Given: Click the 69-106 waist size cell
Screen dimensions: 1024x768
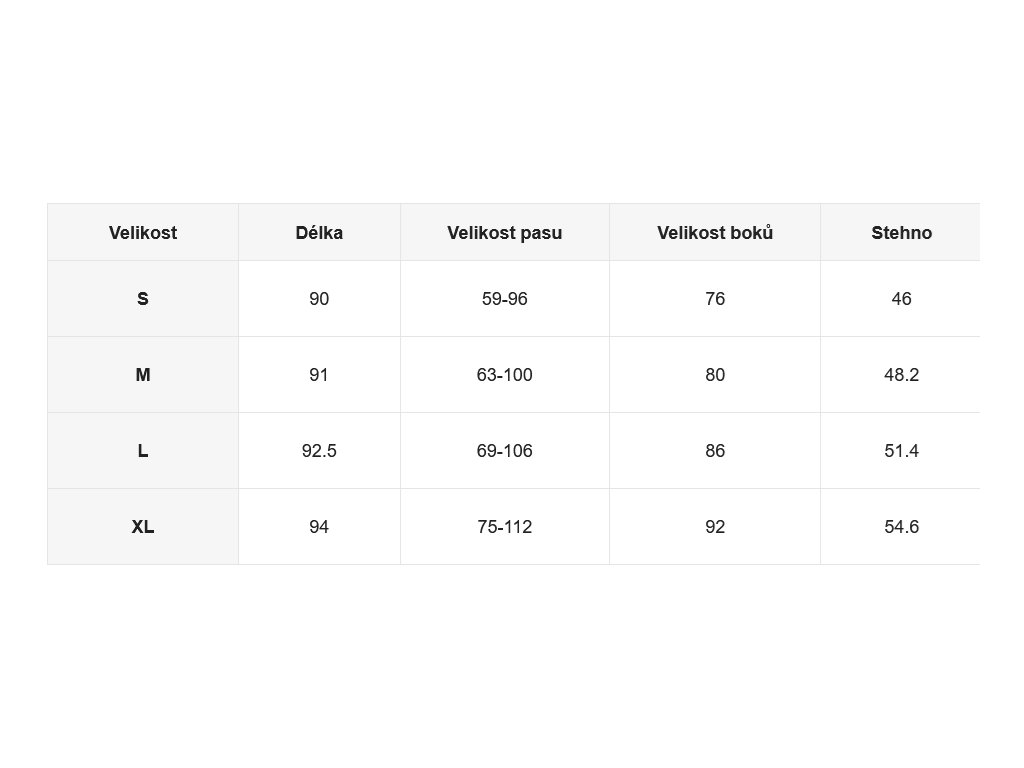Looking at the screenshot, I should (505, 451).
